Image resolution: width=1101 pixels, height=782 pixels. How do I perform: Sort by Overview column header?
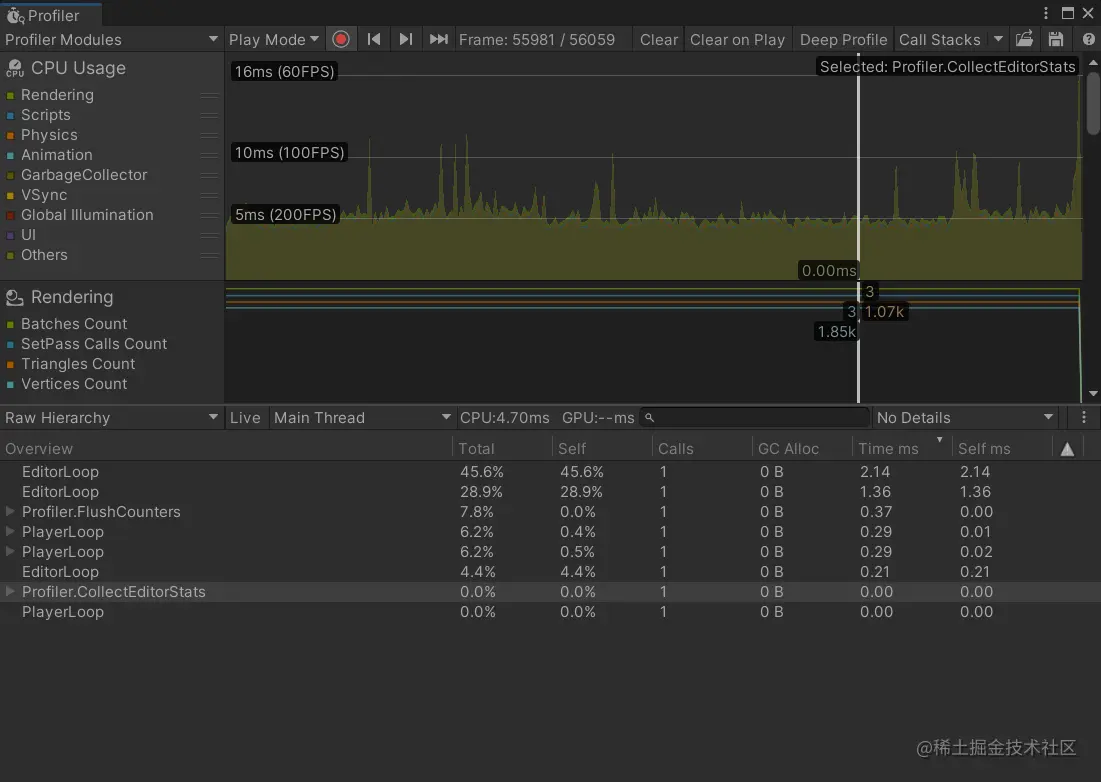226,449
